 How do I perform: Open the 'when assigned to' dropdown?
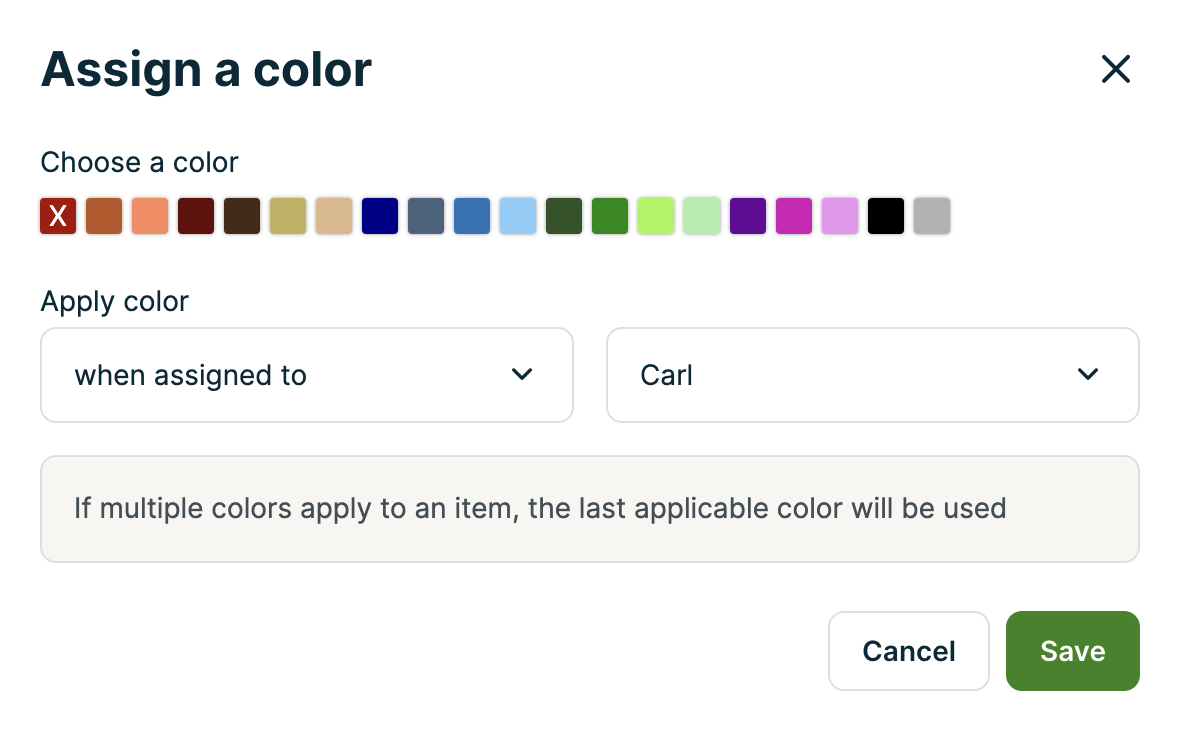[x=306, y=375]
